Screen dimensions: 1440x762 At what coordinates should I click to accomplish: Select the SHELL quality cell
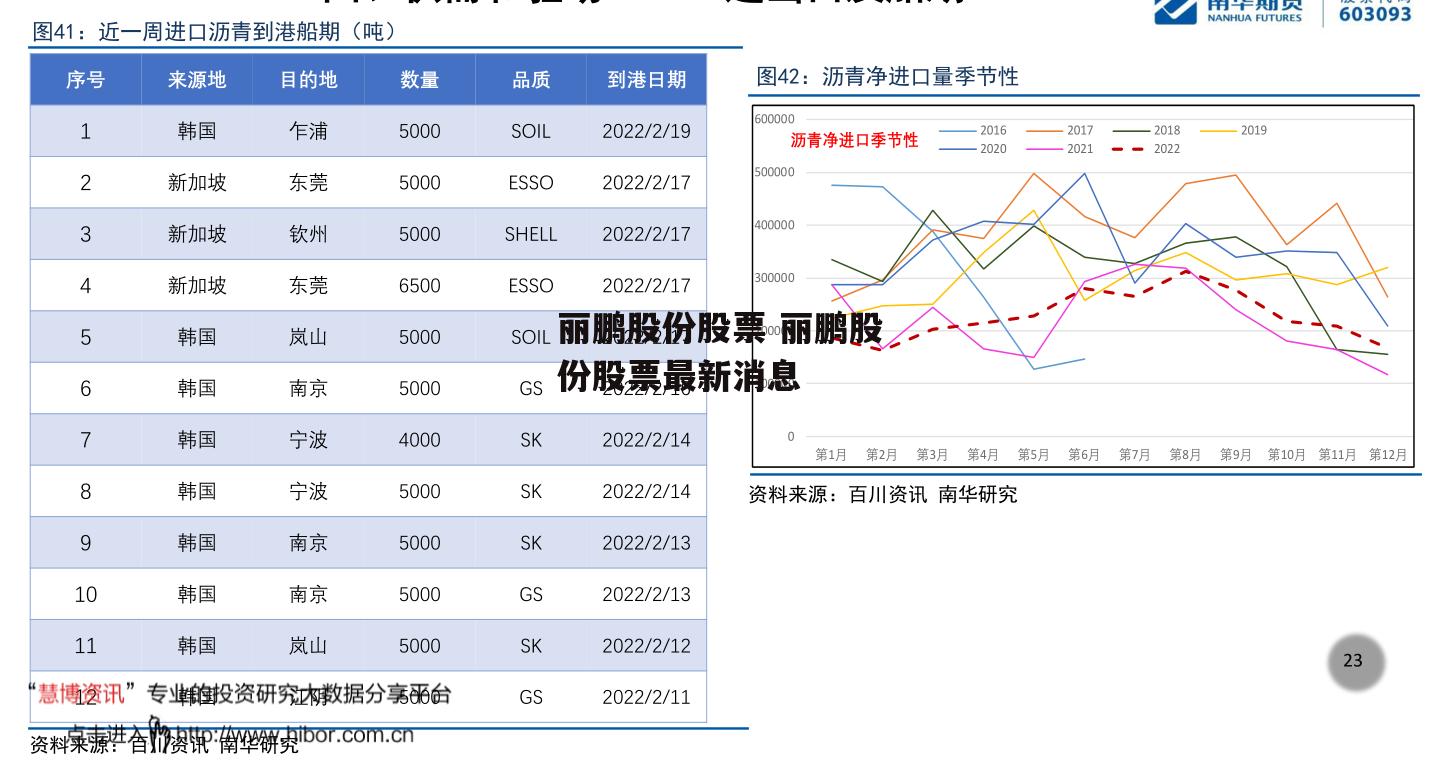(x=531, y=234)
